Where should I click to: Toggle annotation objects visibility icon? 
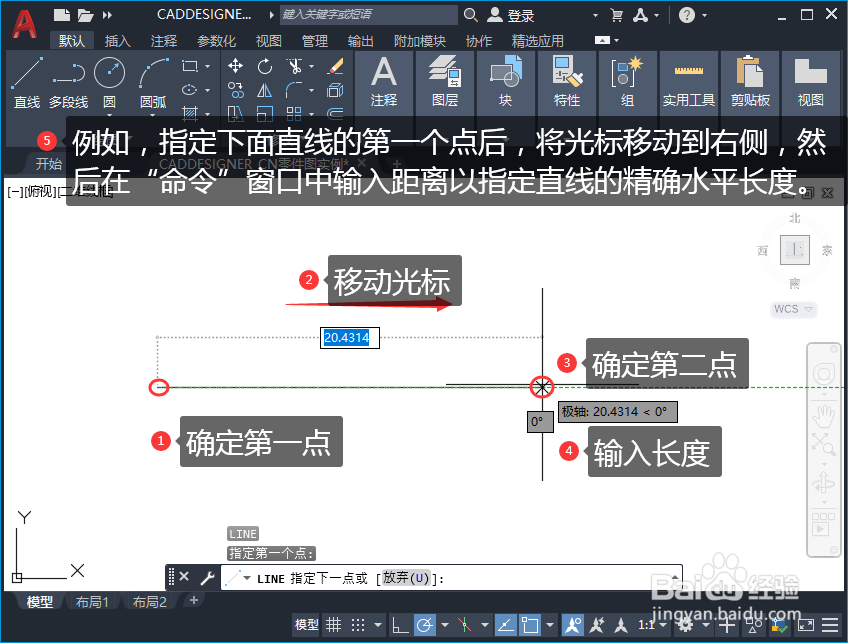[x=573, y=625]
